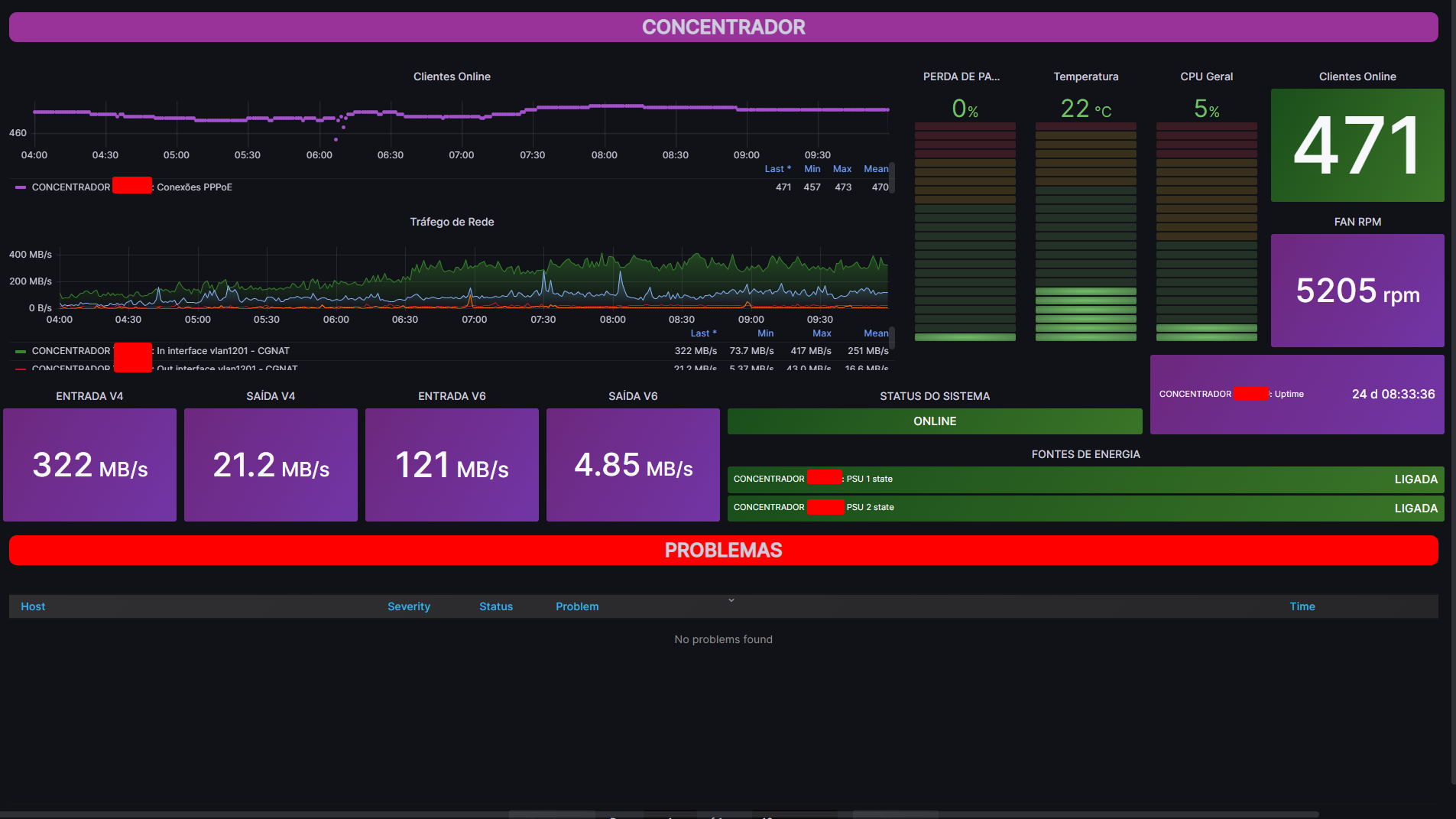Click the CPU Geral bar gauge
Image resolution: width=1456 pixels, height=819 pixels.
[x=1206, y=229]
